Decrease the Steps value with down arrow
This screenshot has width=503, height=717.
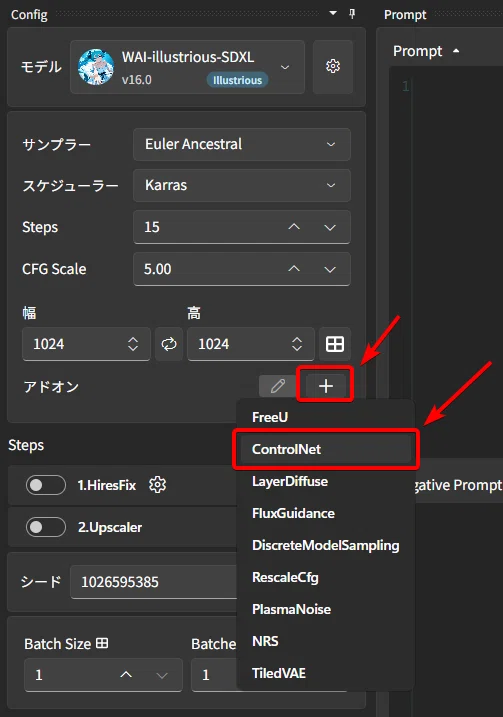tap(330, 227)
